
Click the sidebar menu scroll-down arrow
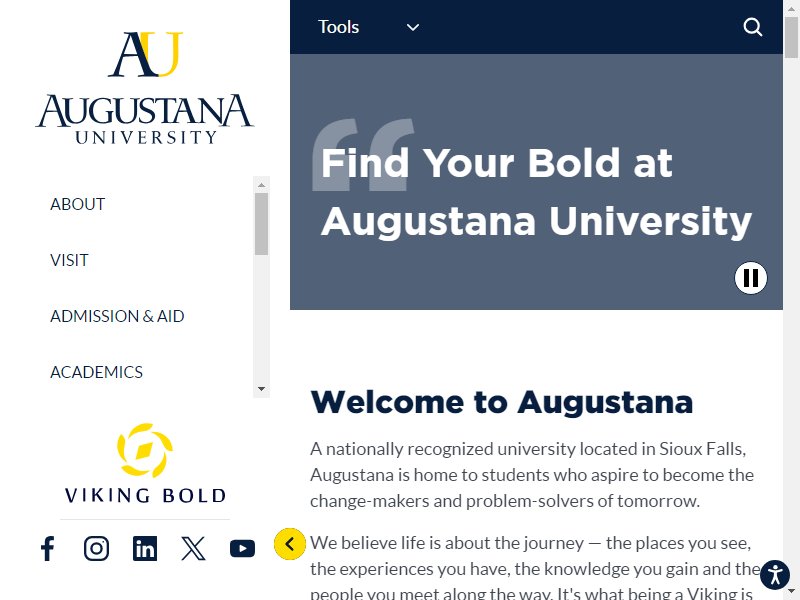pos(261,389)
